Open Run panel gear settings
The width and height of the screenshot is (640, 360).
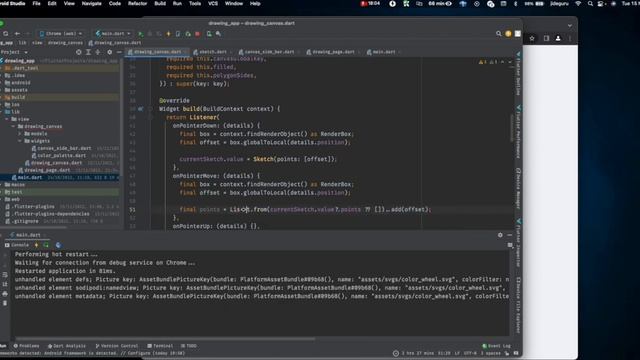(500, 235)
